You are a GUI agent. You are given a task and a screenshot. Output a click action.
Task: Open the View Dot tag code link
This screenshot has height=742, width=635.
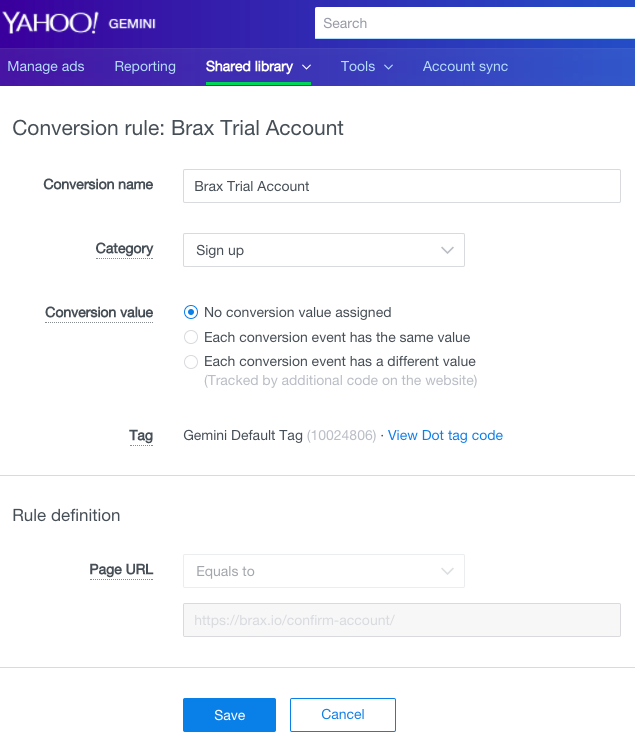tap(445, 435)
